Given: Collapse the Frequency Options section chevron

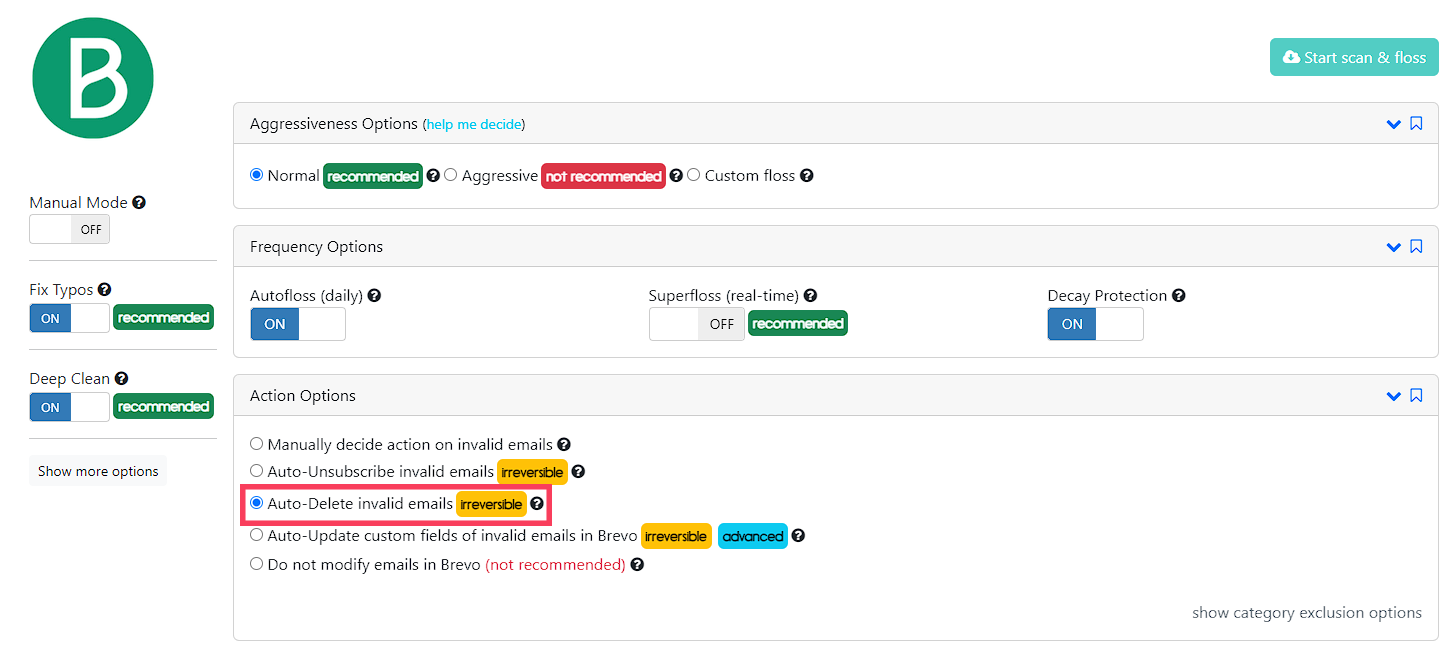Looking at the screenshot, I should [1394, 247].
